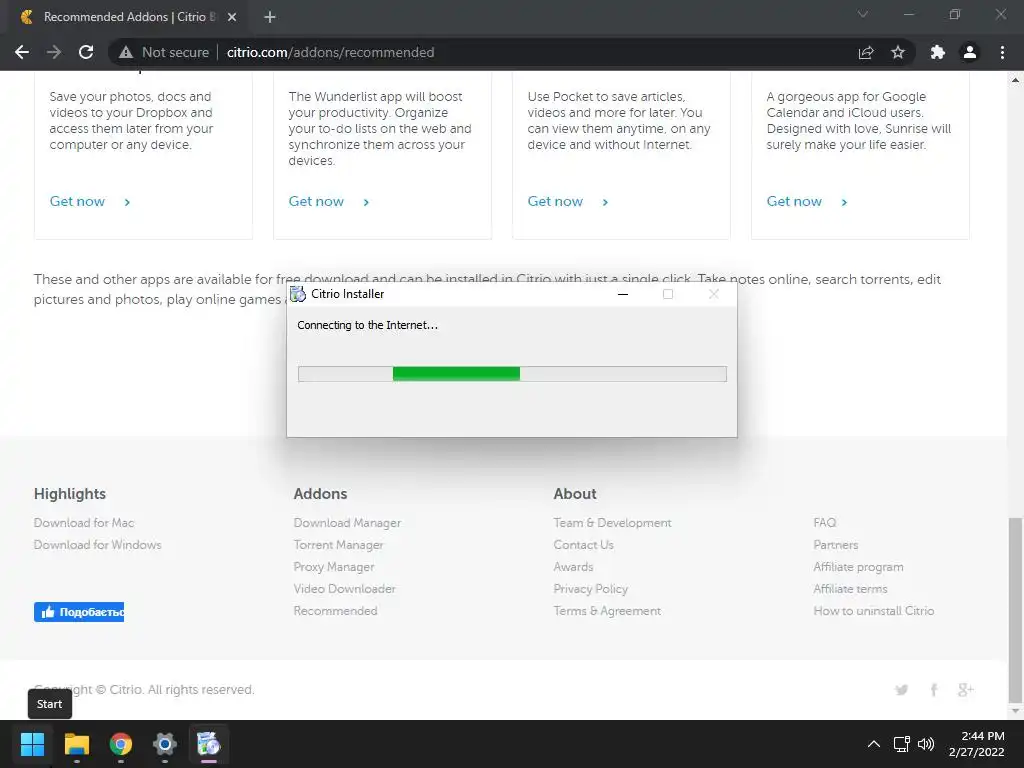Open the Windows Start button
Image resolution: width=1024 pixels, height=768 pixels.
[x=32, y=744]
